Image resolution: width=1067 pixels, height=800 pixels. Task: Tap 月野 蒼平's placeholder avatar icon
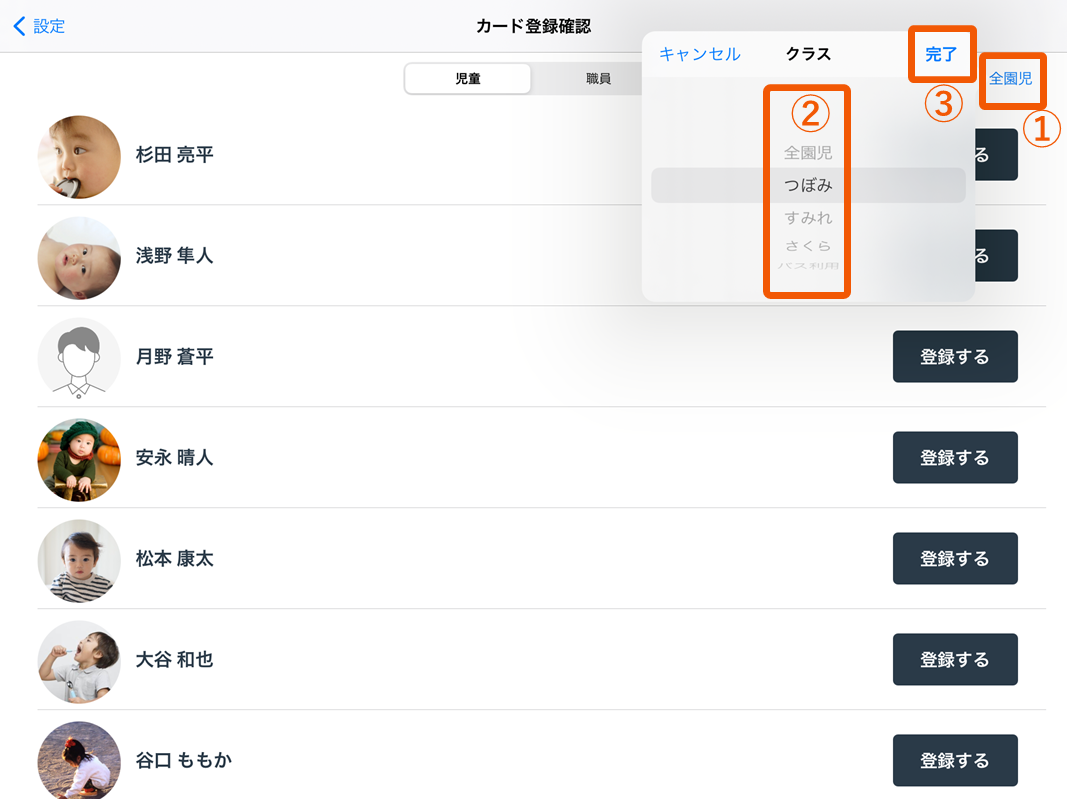(x=79, y=358)
